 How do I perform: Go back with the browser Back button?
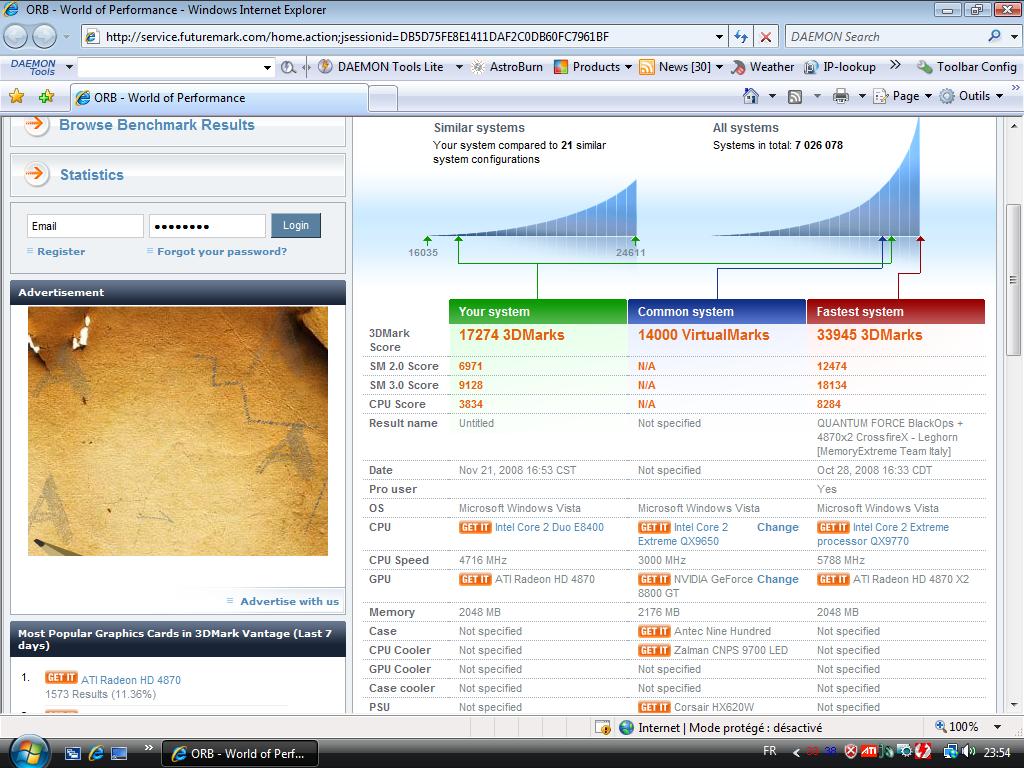click(x=16, y=37)
